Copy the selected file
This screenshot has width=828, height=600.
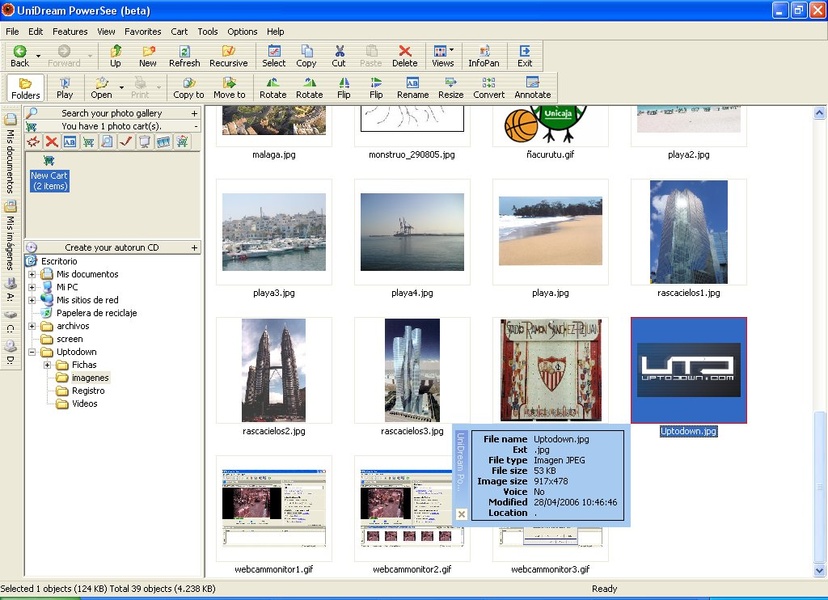point(306,55)
